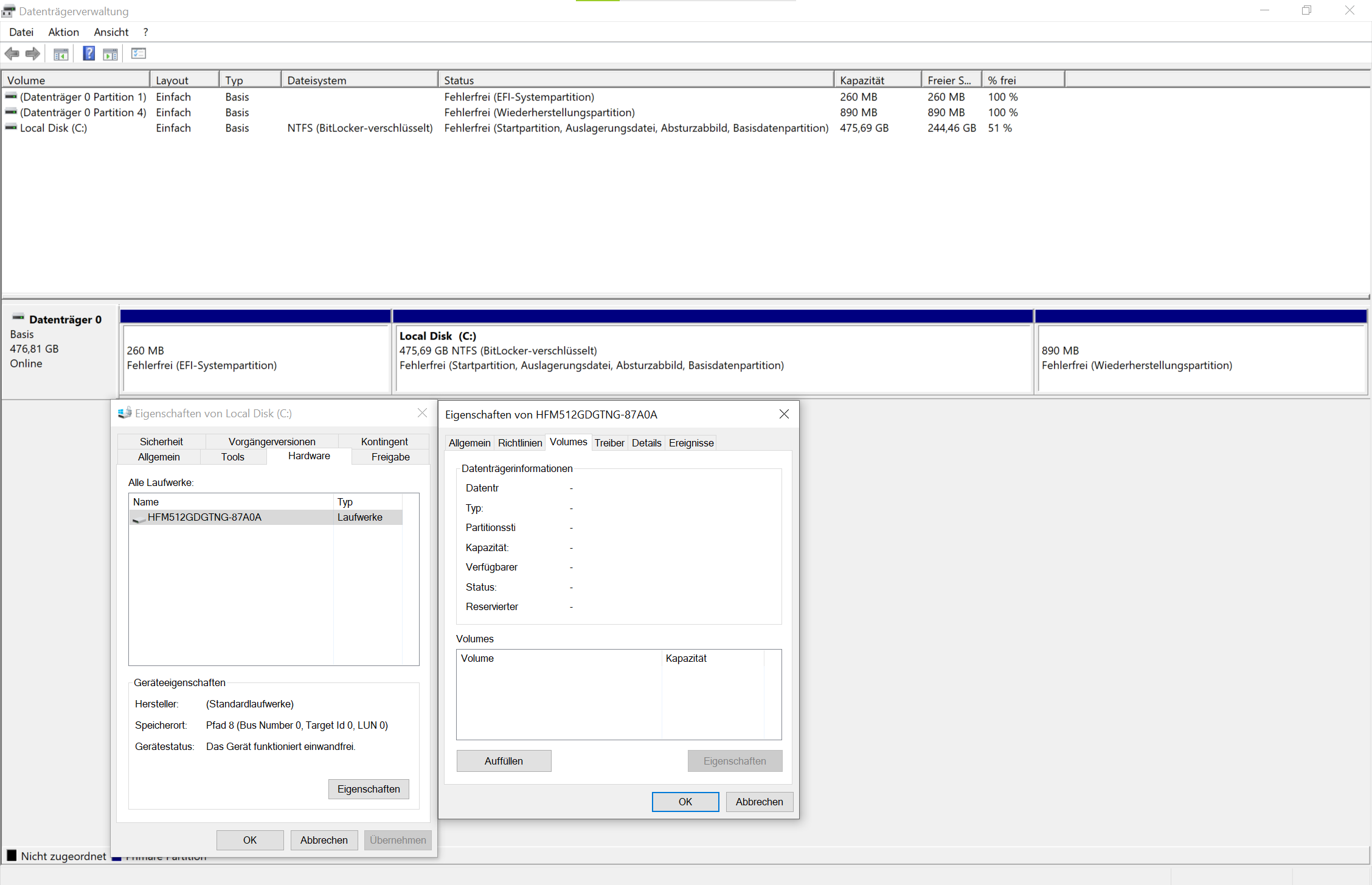Open the Vorgängerversionen tab
Image resolution: width=1372 pixels, height=885 pixels.
click(x=272, y=442)
